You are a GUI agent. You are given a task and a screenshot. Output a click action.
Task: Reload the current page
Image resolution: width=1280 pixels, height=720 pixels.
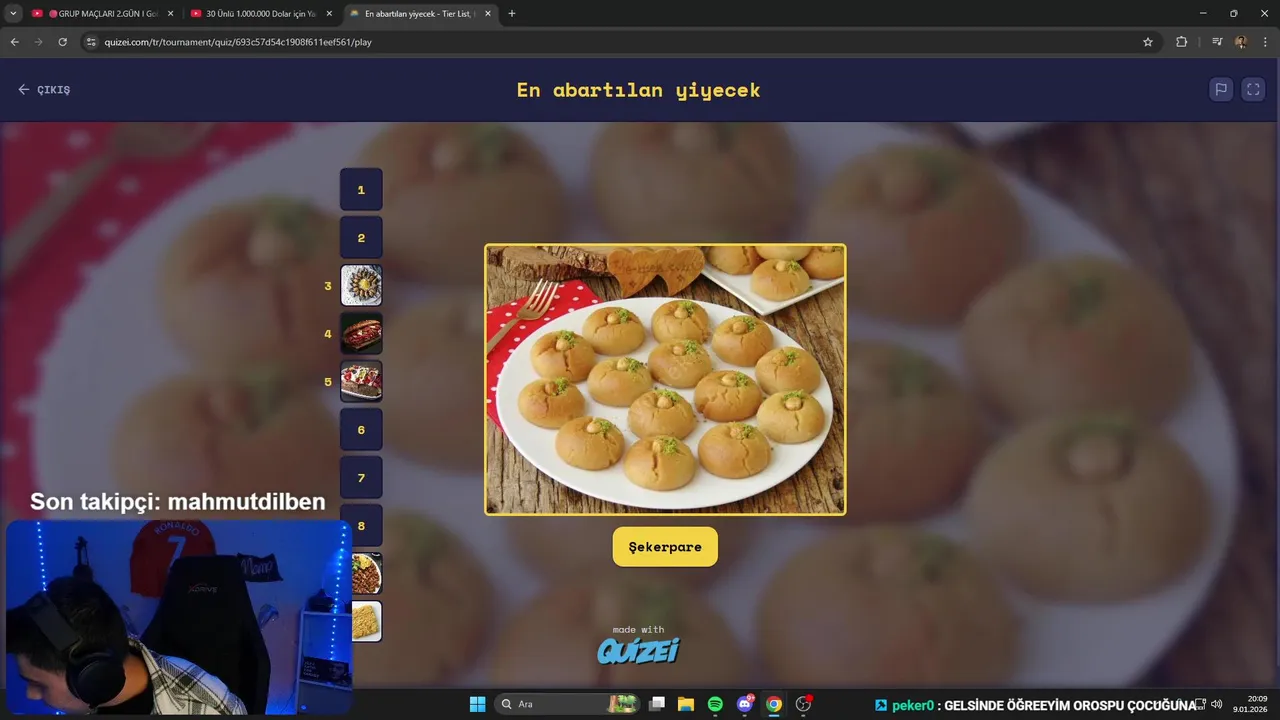[x=63, y=42]
